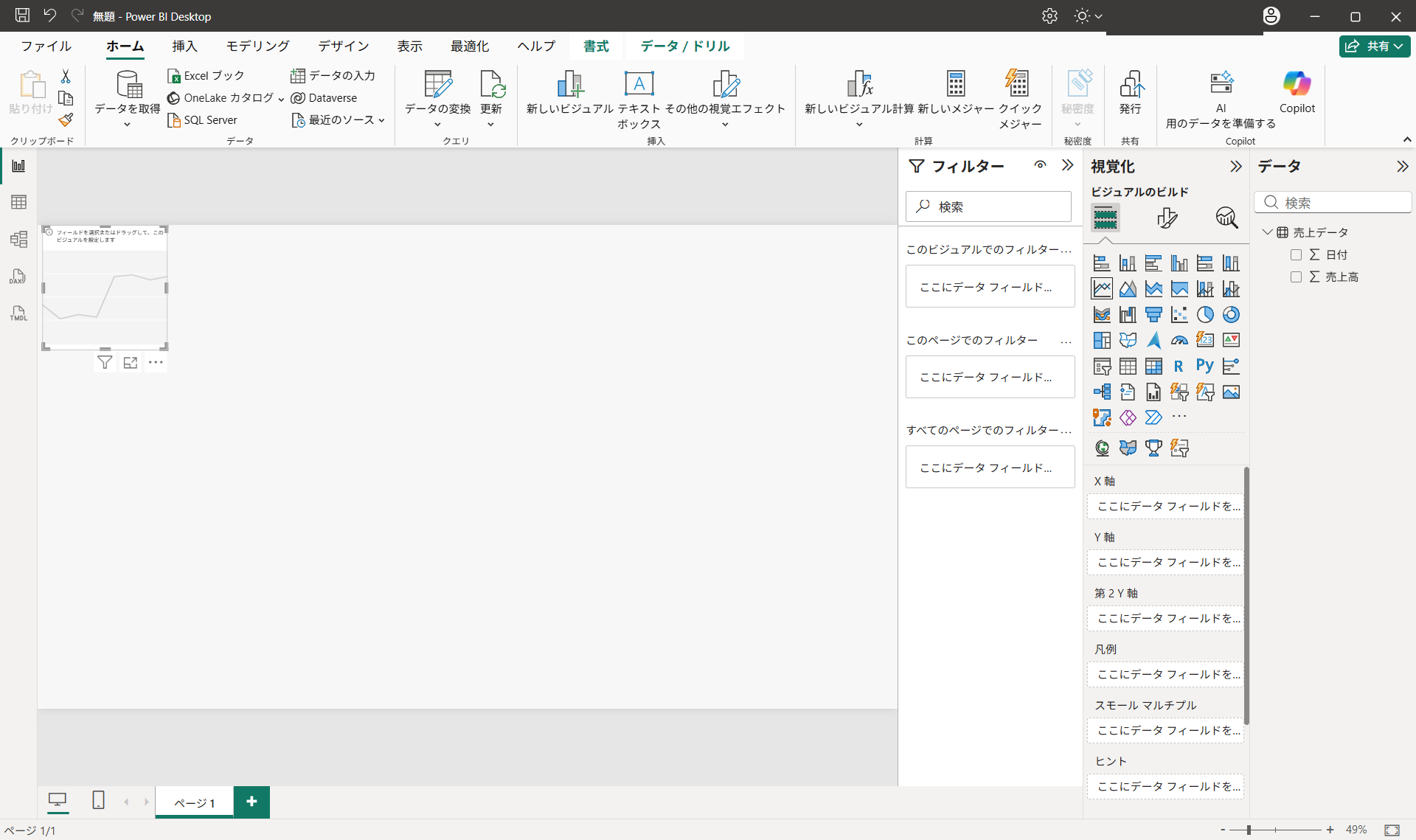The width and height of the screenshot is (1416, 840).
Task: Click focus mode icon under the visual
Action: (131, 363)
